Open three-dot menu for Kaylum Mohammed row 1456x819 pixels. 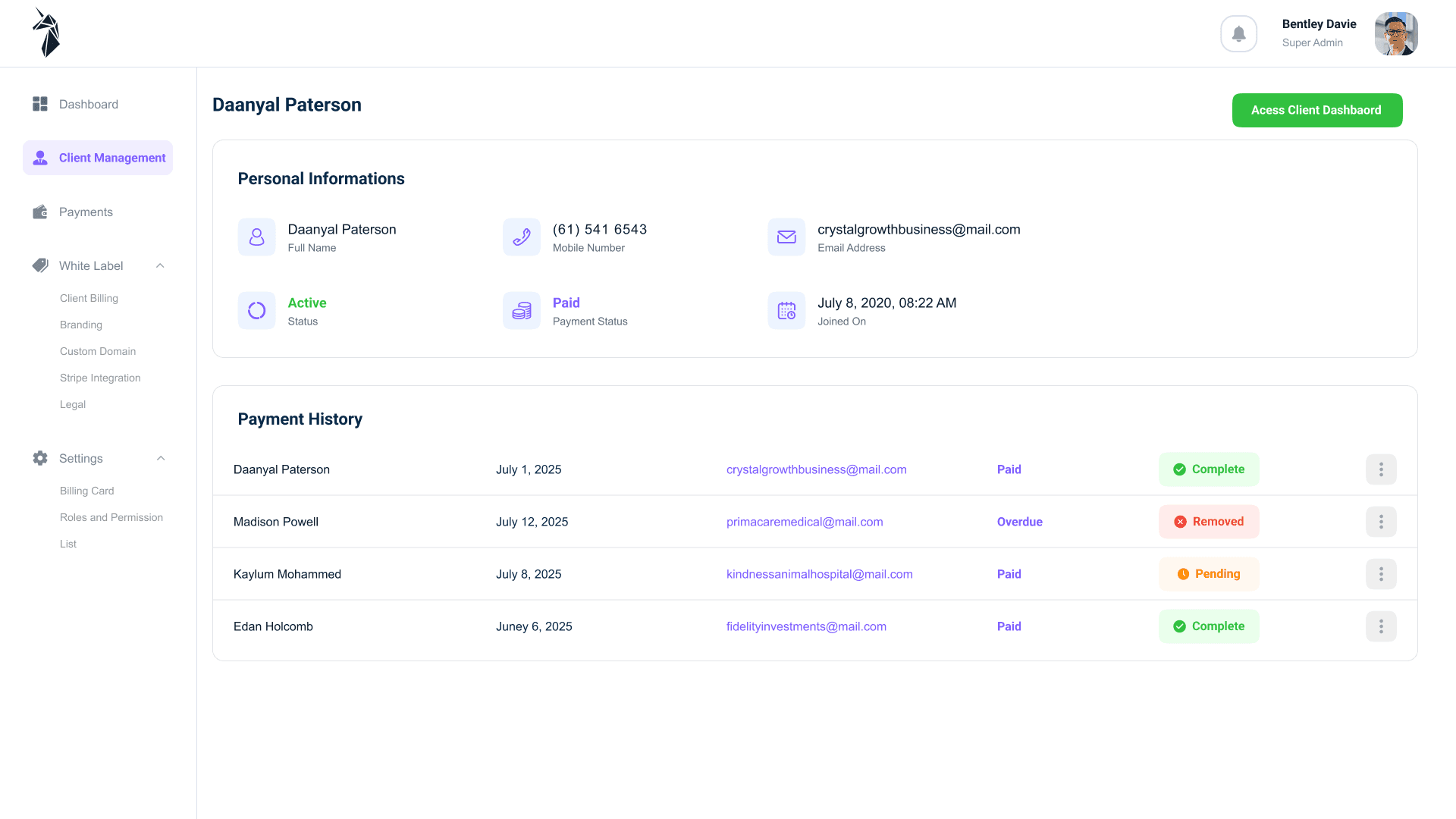pos(1380,574)
